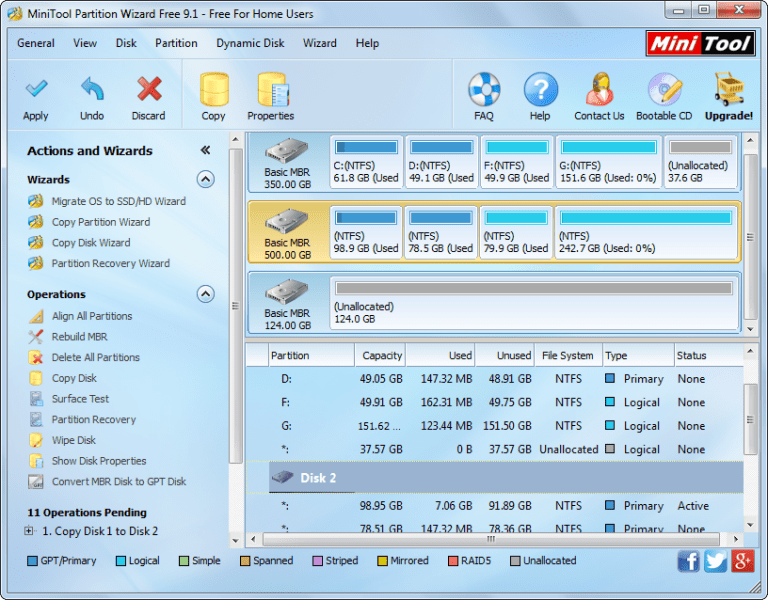
Task: Open Twitter social icon
Action: point(716,561)
